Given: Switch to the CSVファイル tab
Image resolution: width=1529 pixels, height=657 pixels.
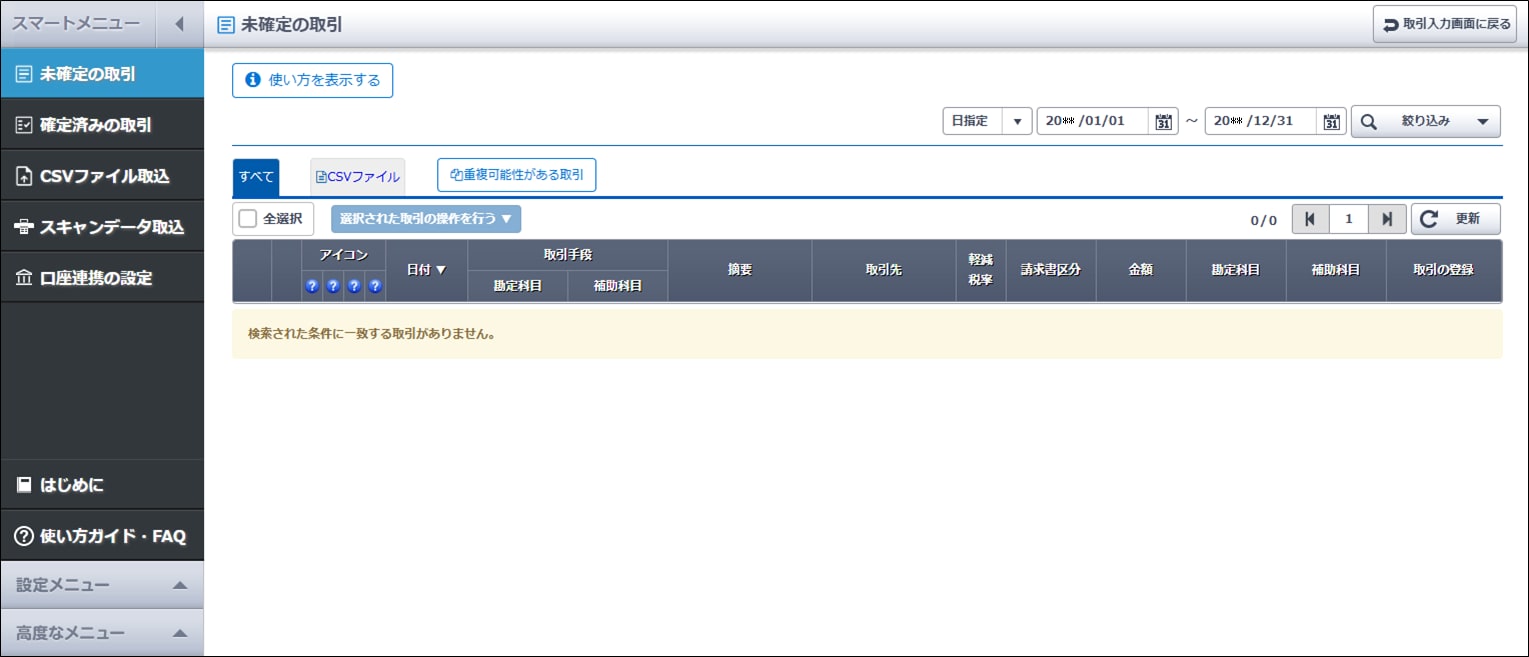Looking at the screenshot, I should click(358, 177).
